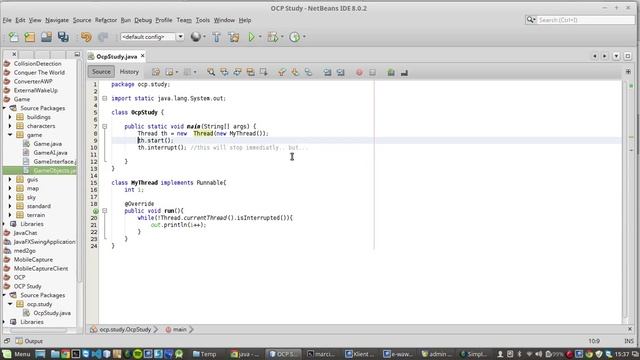Viewport: 640px width, 360px height.
Task: Click the ocp.study.OcpStudy breadcrumb
Action: click(x=125, y=329)
